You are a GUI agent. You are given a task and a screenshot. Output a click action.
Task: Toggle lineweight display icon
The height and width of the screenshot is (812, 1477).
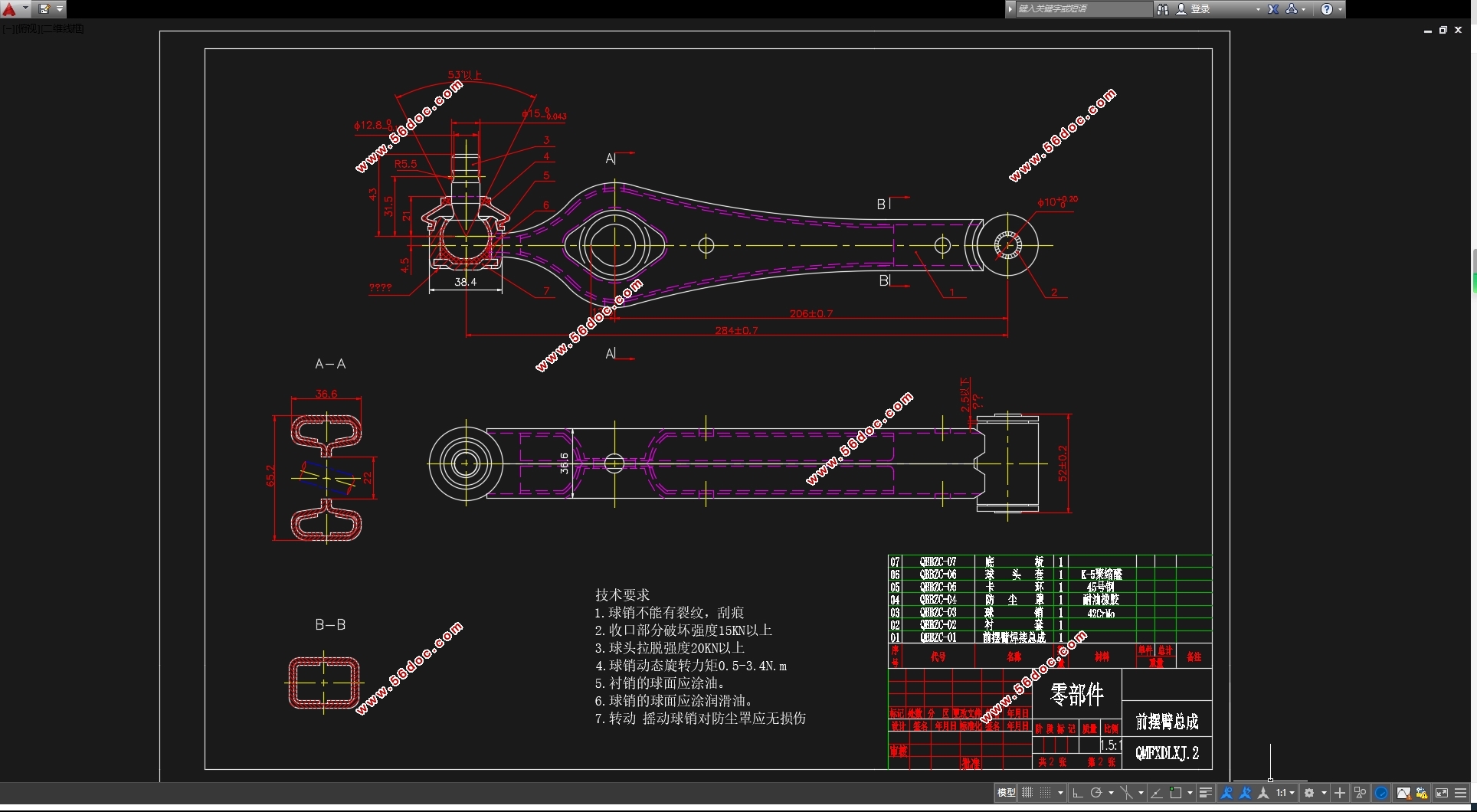(1206, 793)
